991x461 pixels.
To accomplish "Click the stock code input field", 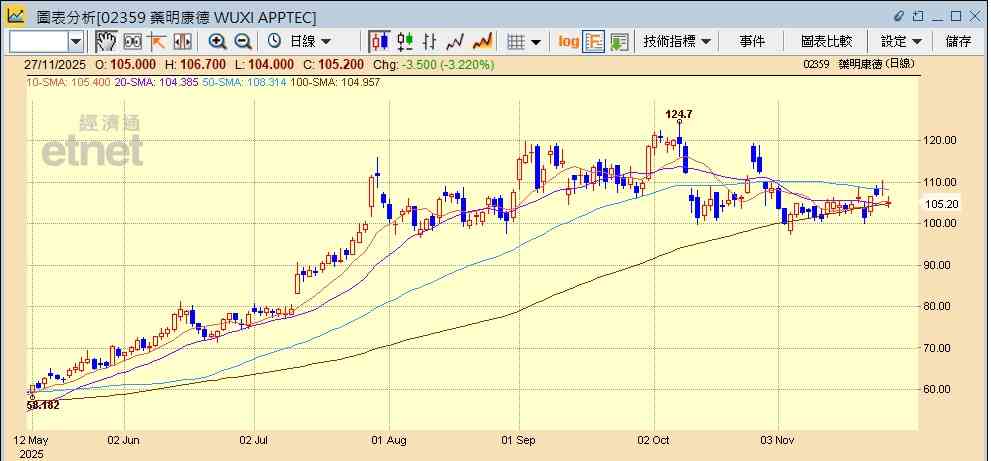I will click(x=38, y=41).
